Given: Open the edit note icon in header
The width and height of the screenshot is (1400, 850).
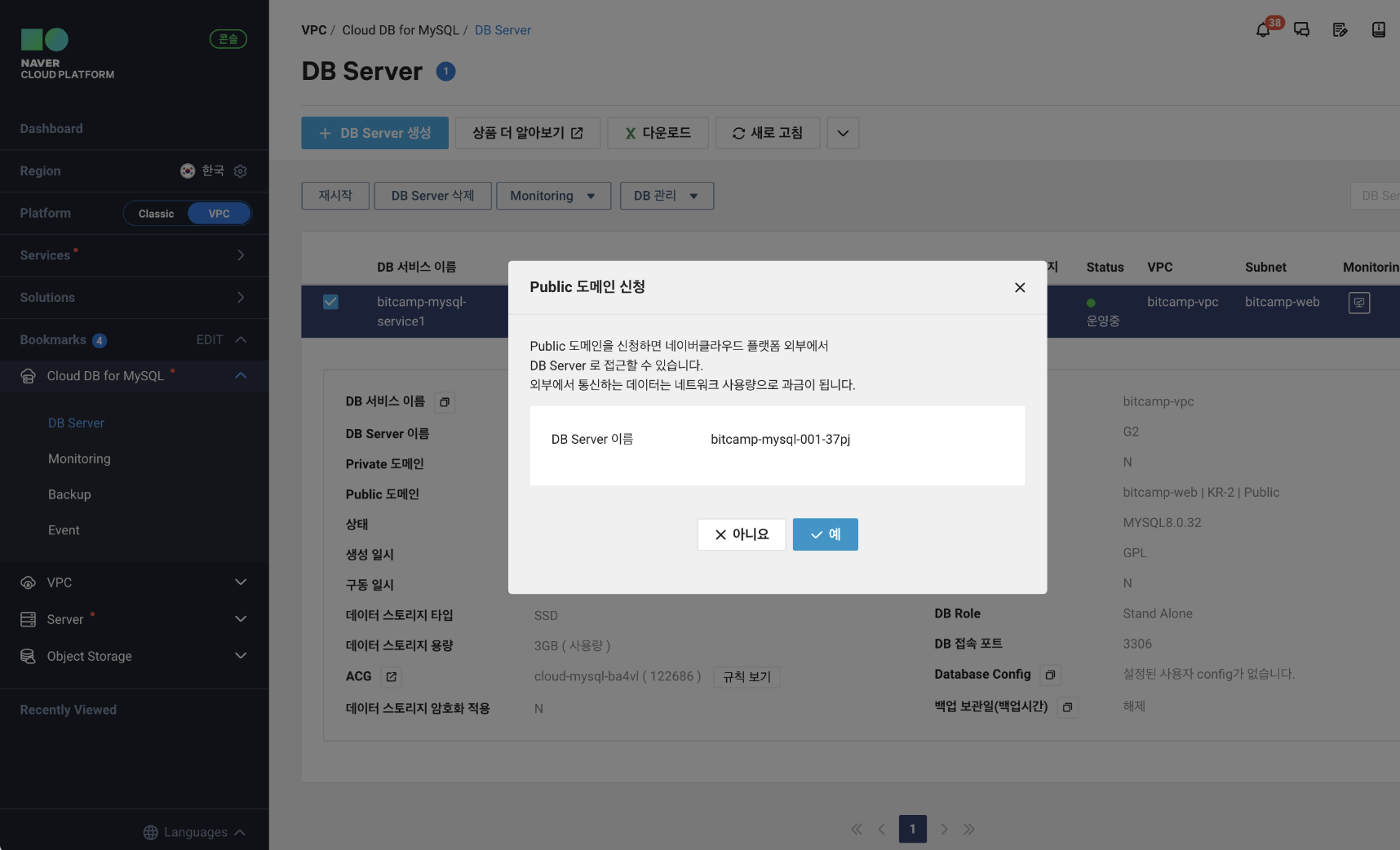Looking at the screenshot, I should pos(1340,30).
